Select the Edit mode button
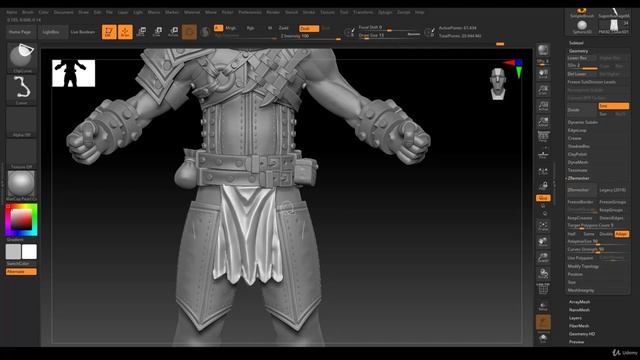The width and height of the screenshot is (640, 360). tap(109, 32)
